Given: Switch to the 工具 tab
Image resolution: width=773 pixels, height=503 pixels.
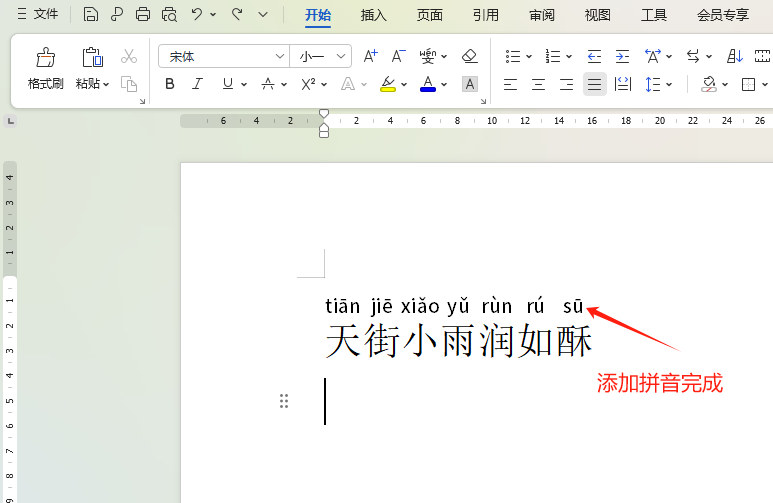Looking at the screenshot, I should pos(654,15).
